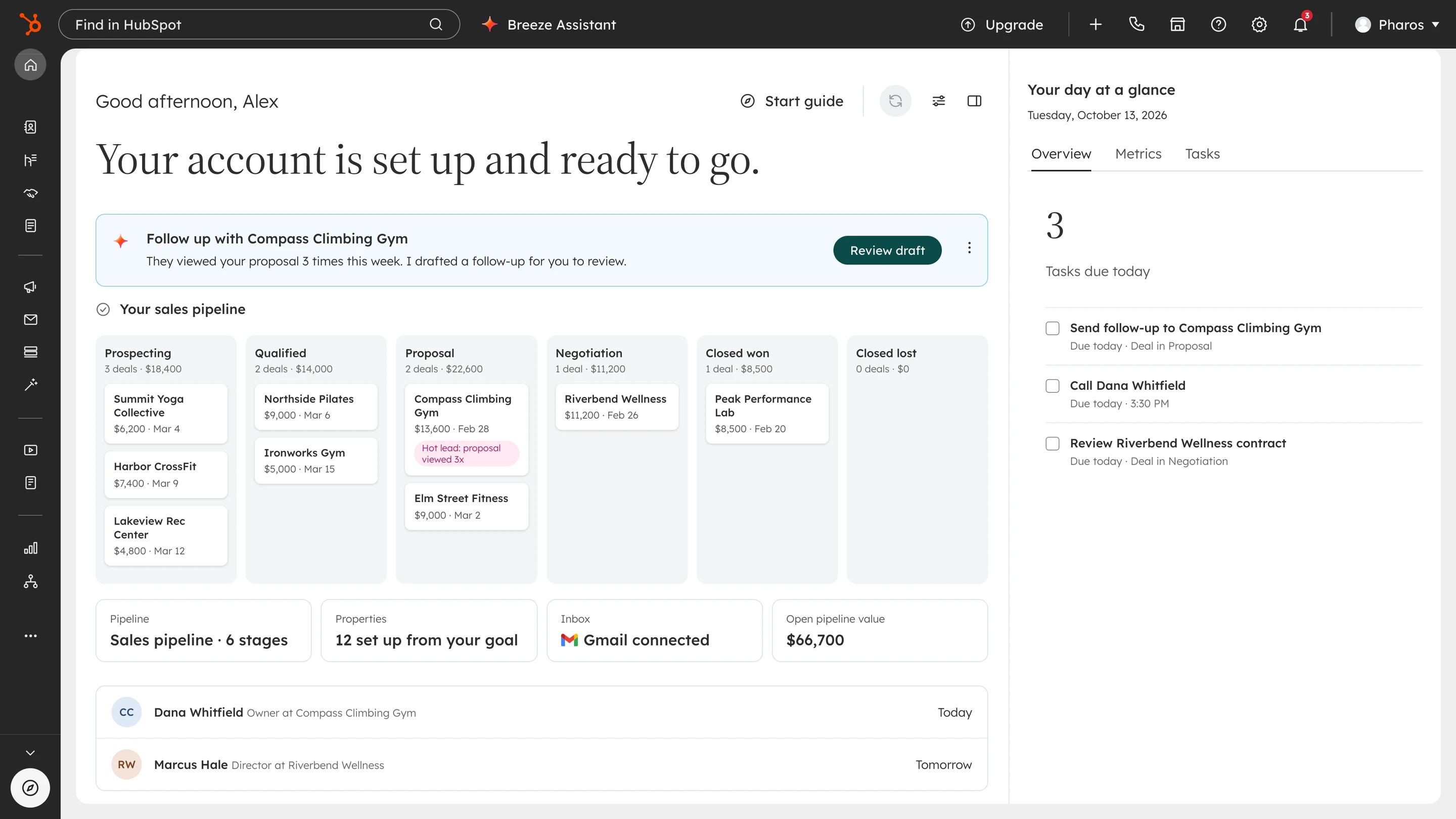Open the magic wand sidebar icon

coord(30,384)
